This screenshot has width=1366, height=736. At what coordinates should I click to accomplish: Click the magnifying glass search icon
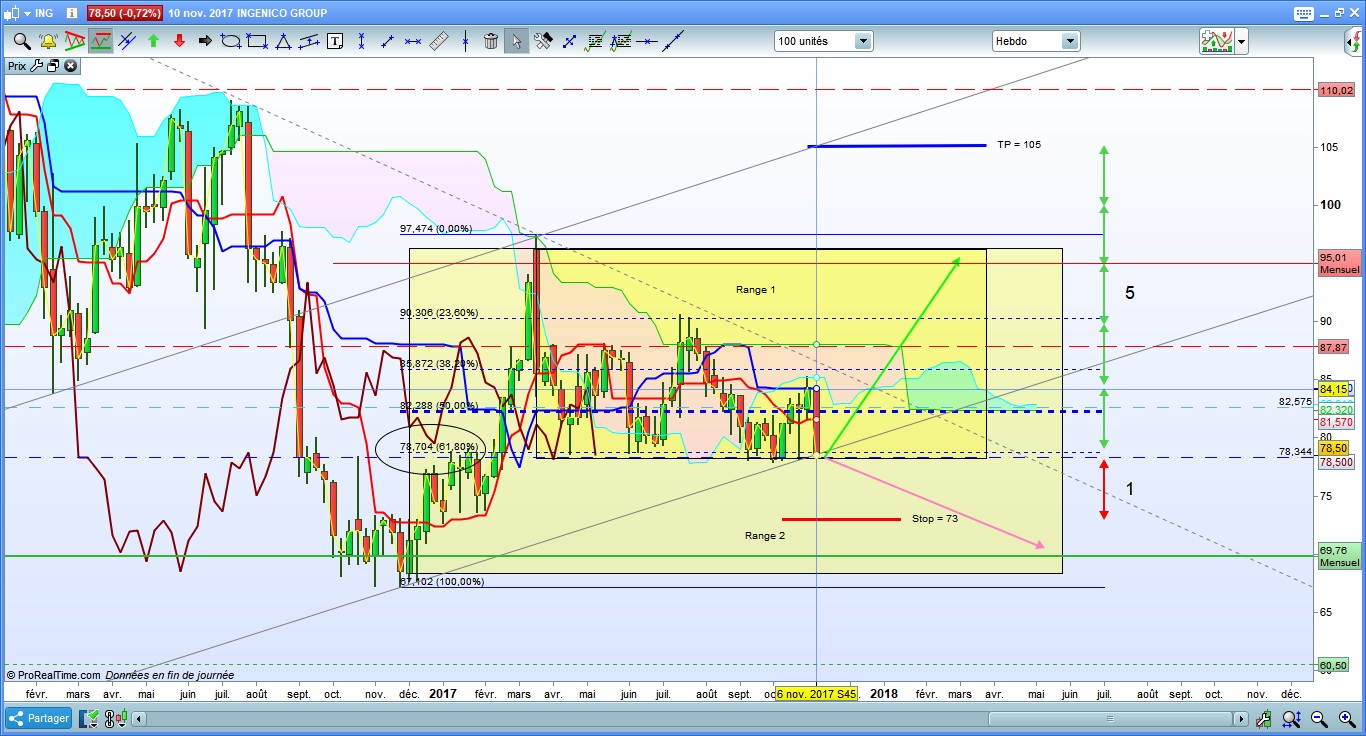coord(21,41)
